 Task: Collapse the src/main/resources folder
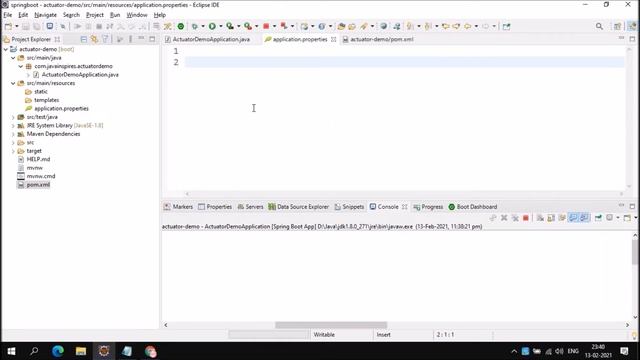coord(13,83)
